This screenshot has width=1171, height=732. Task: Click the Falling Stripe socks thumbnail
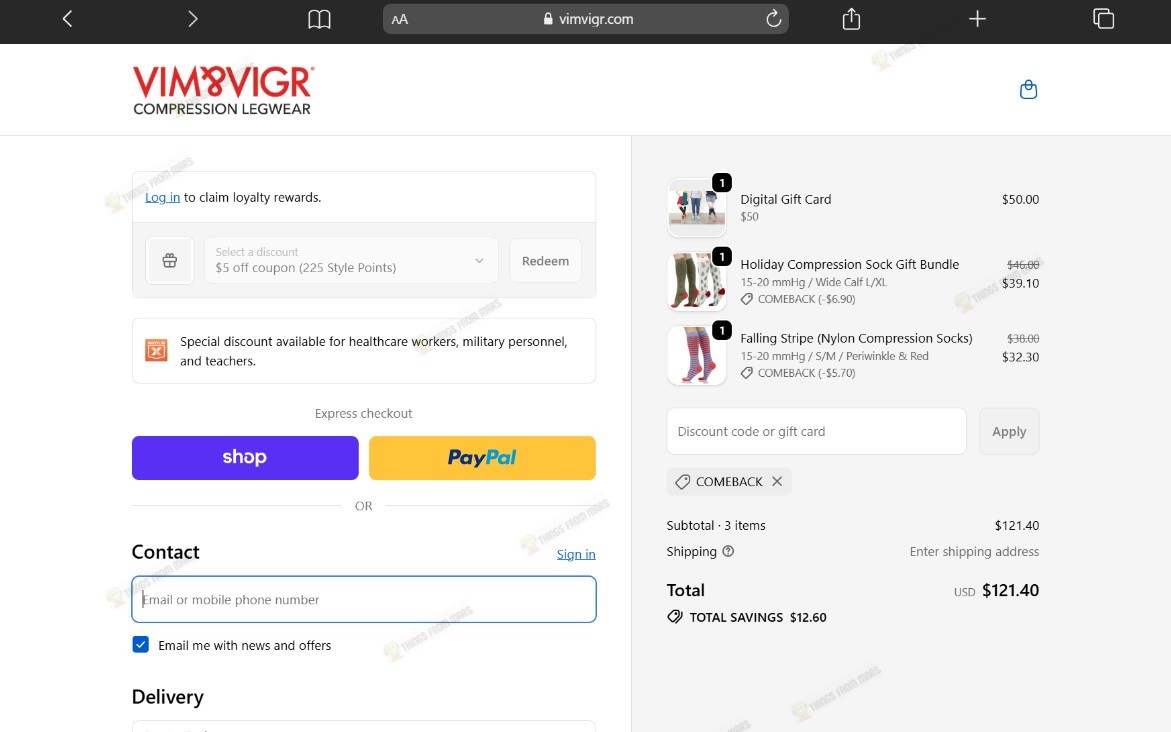(697, 355)
